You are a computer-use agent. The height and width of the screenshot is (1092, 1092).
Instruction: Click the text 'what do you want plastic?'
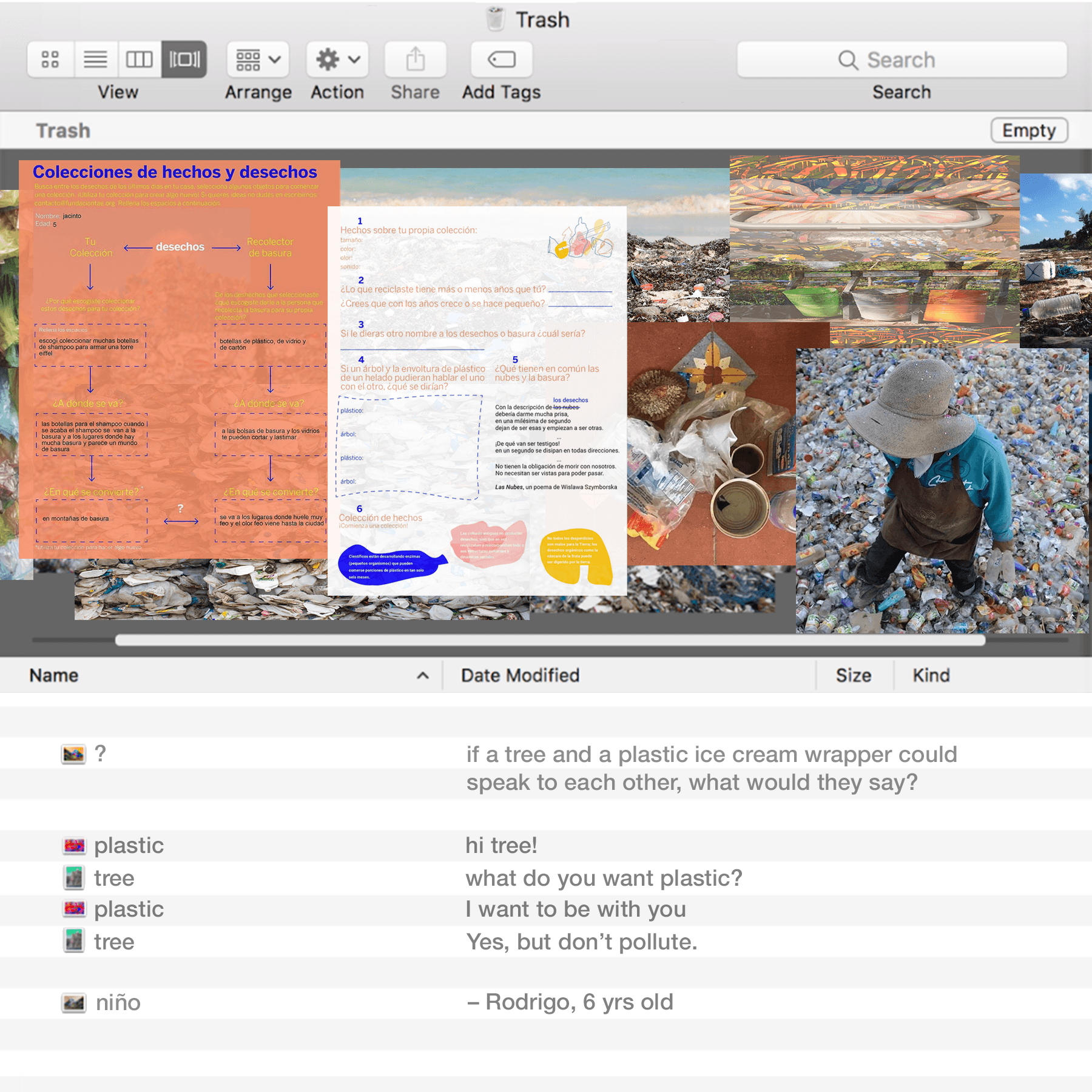[x=604, y=878]
